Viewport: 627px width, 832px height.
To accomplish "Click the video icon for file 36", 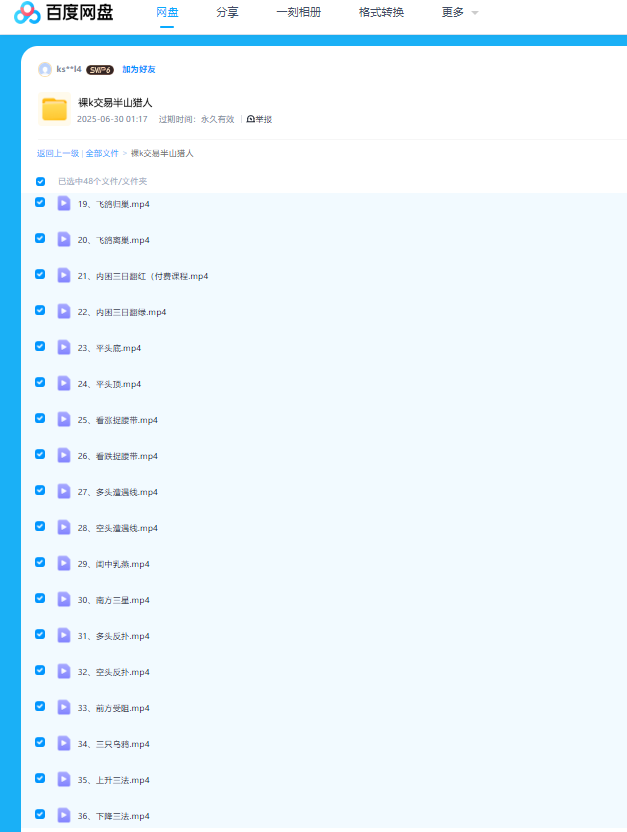I will [x=64, y=815].
